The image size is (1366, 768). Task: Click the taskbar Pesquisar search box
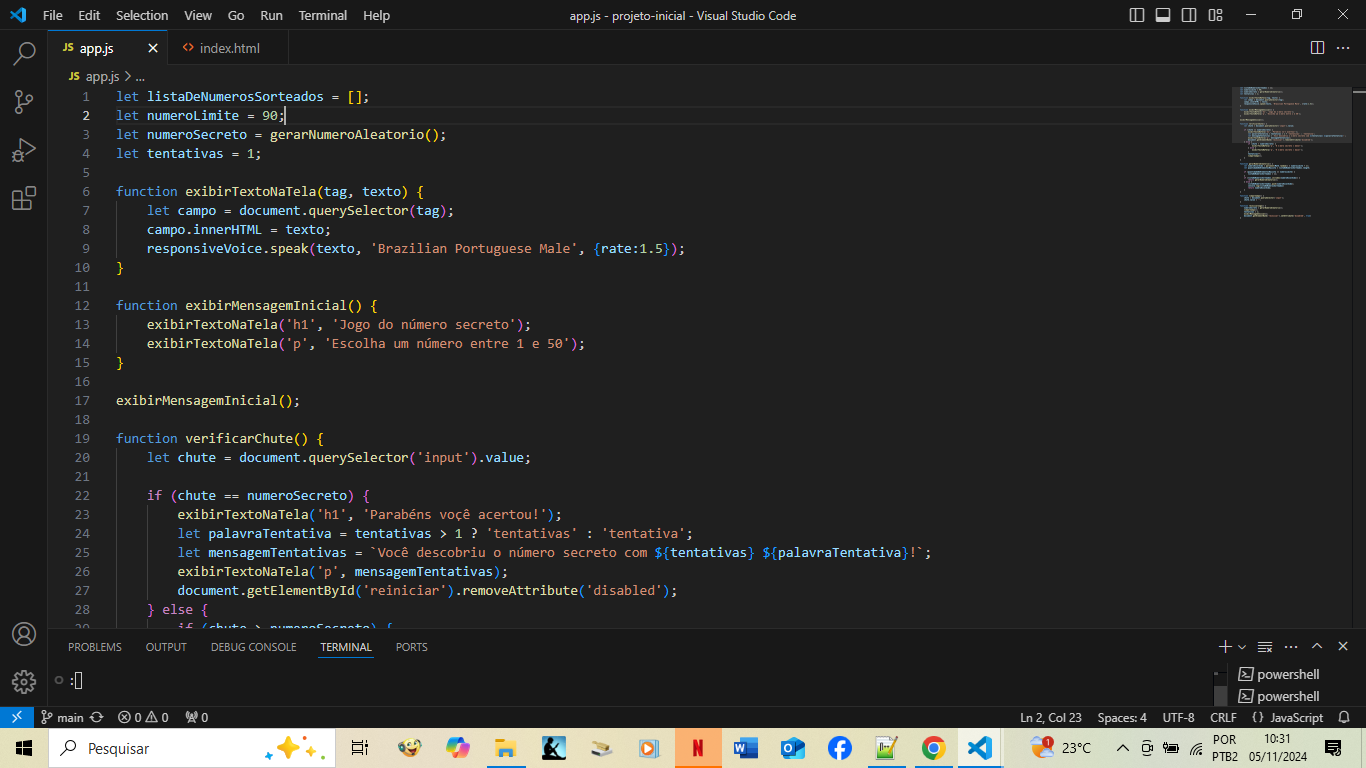coord(190,748)
